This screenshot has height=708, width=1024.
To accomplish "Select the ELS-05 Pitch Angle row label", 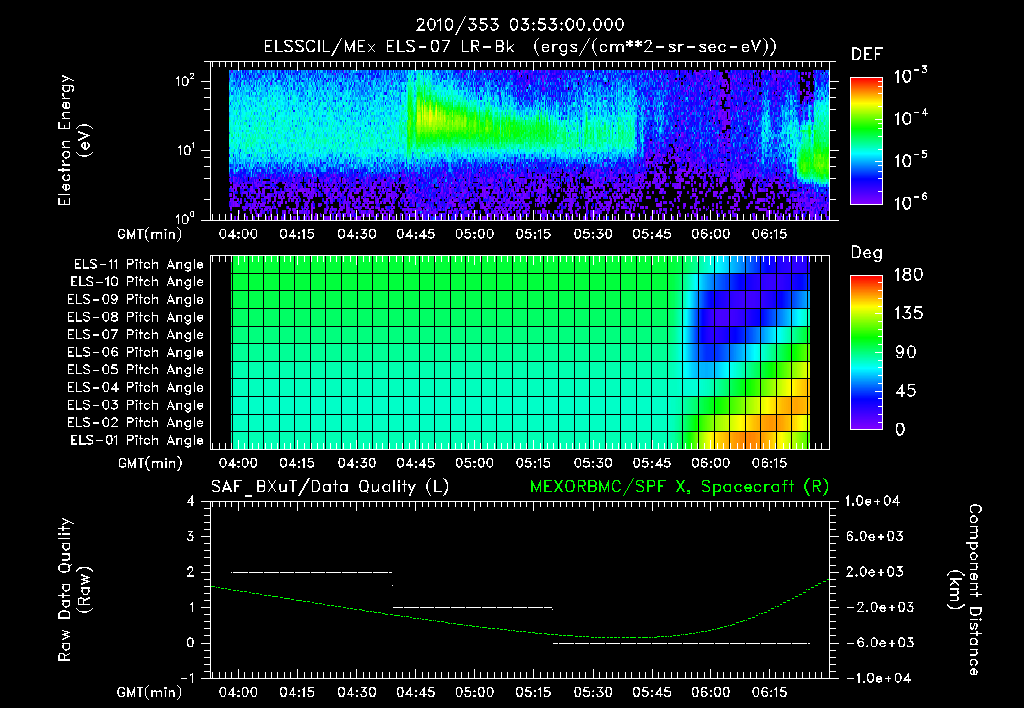I will coord(135,370).
